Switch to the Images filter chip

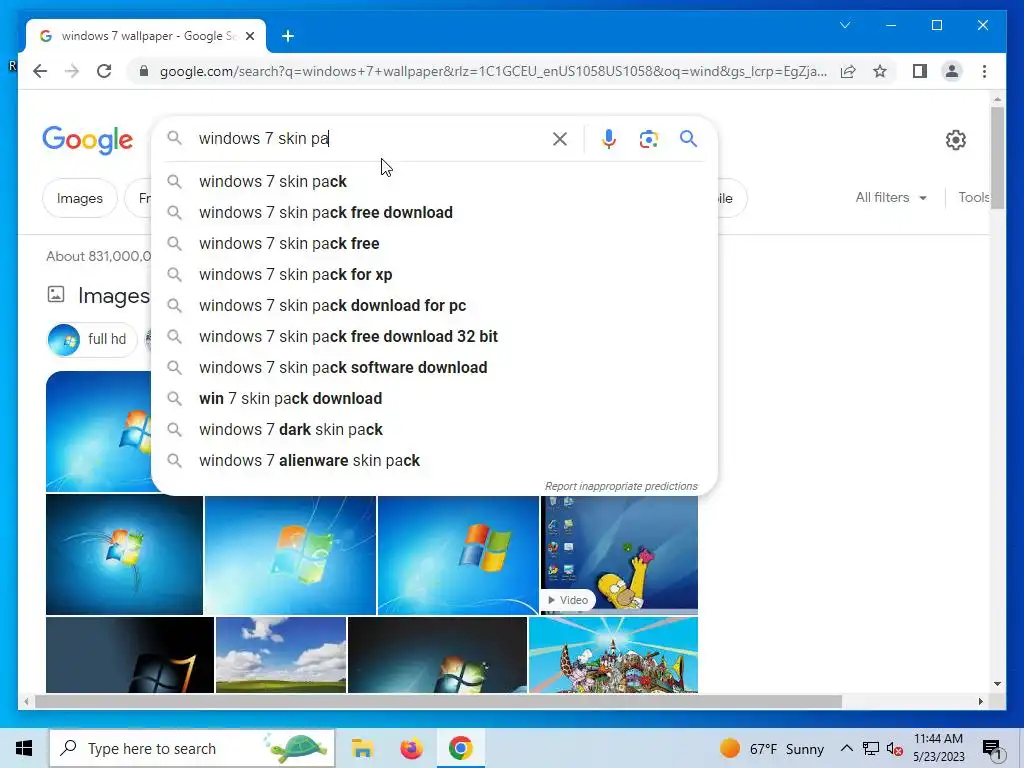tap(80, 198)
